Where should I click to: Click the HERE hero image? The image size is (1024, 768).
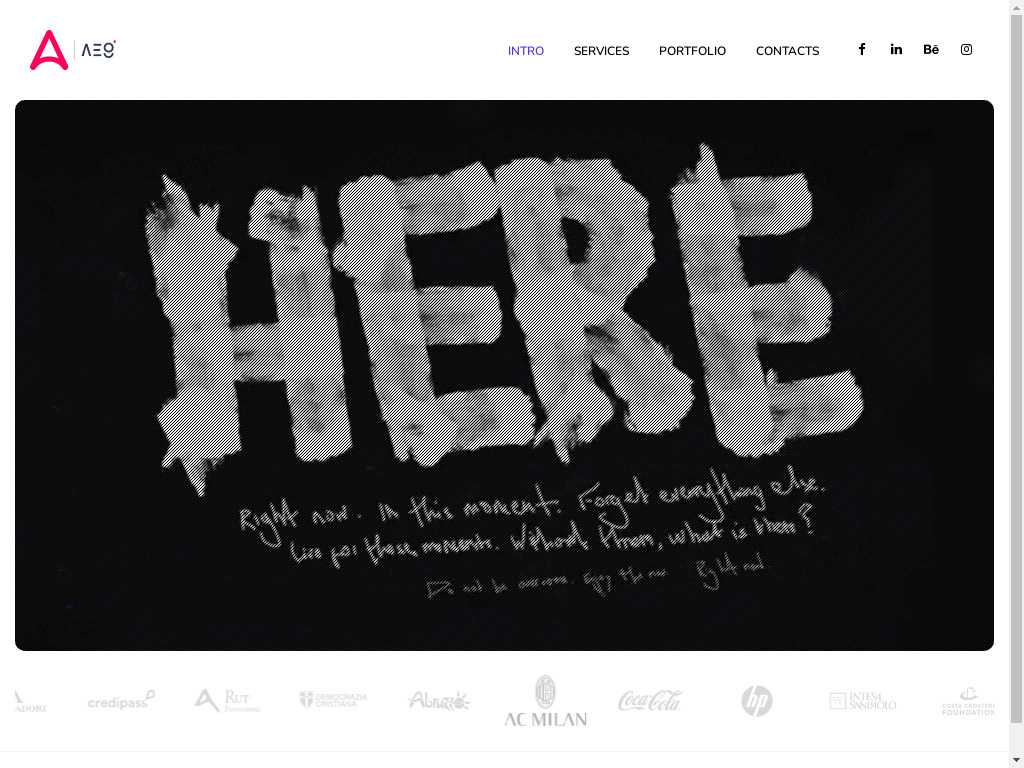[x=504, y=376]
